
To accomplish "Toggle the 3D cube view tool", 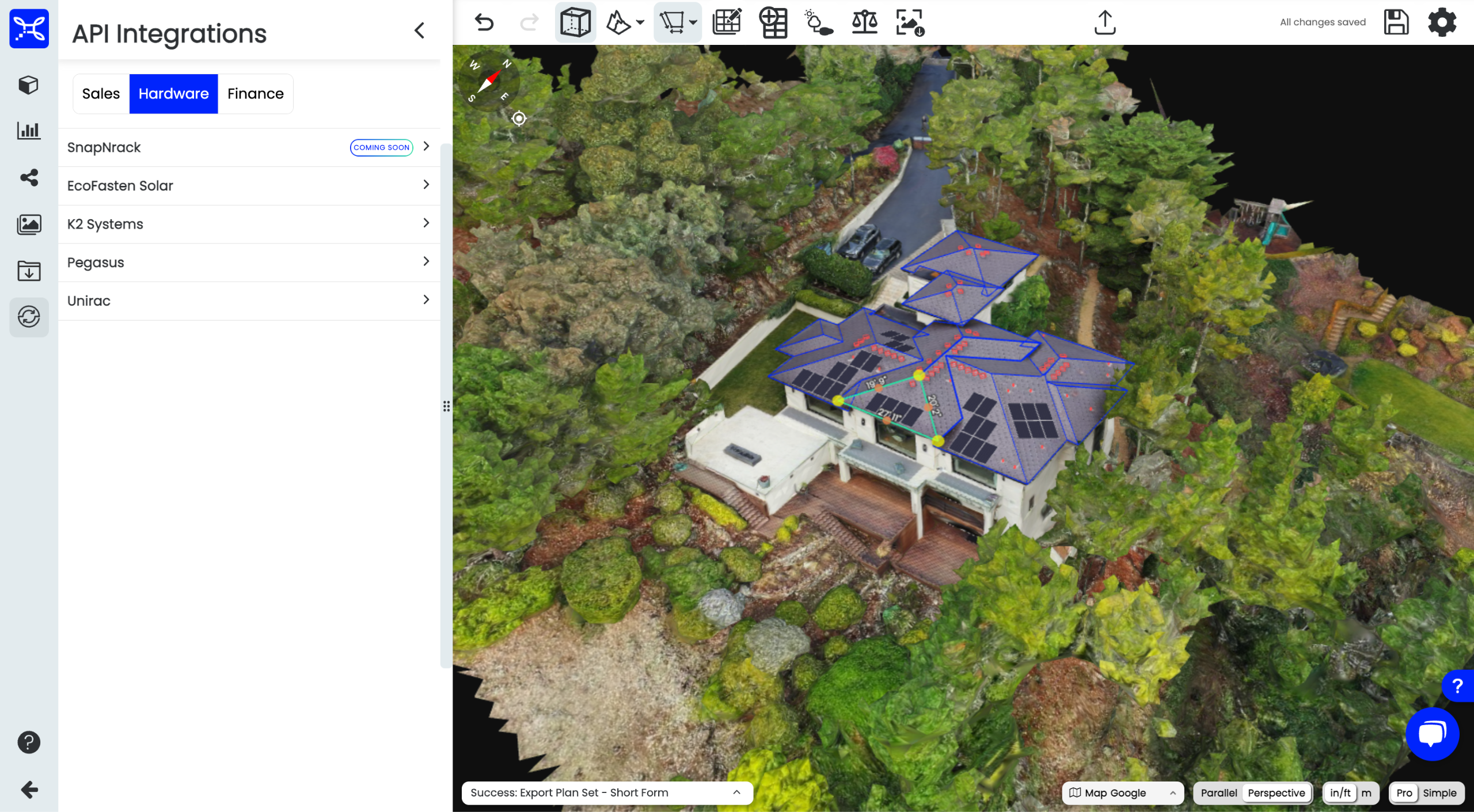I will click(575, 22).
